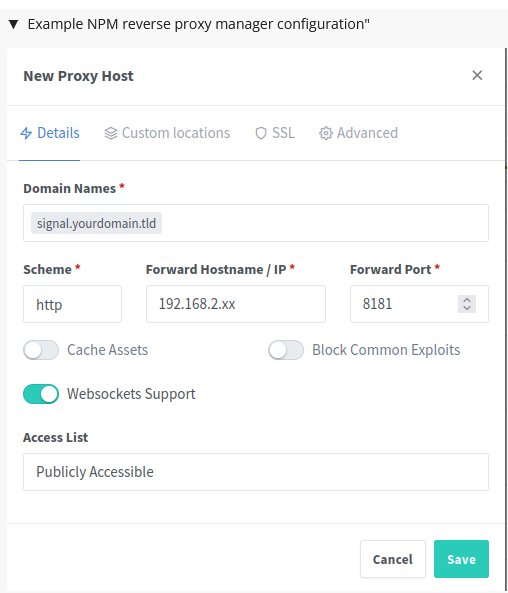The width and height of the screenshot is (508, 593).
Task: Click the lightning bolt Details icon
Action: click(x=26, y=133)
